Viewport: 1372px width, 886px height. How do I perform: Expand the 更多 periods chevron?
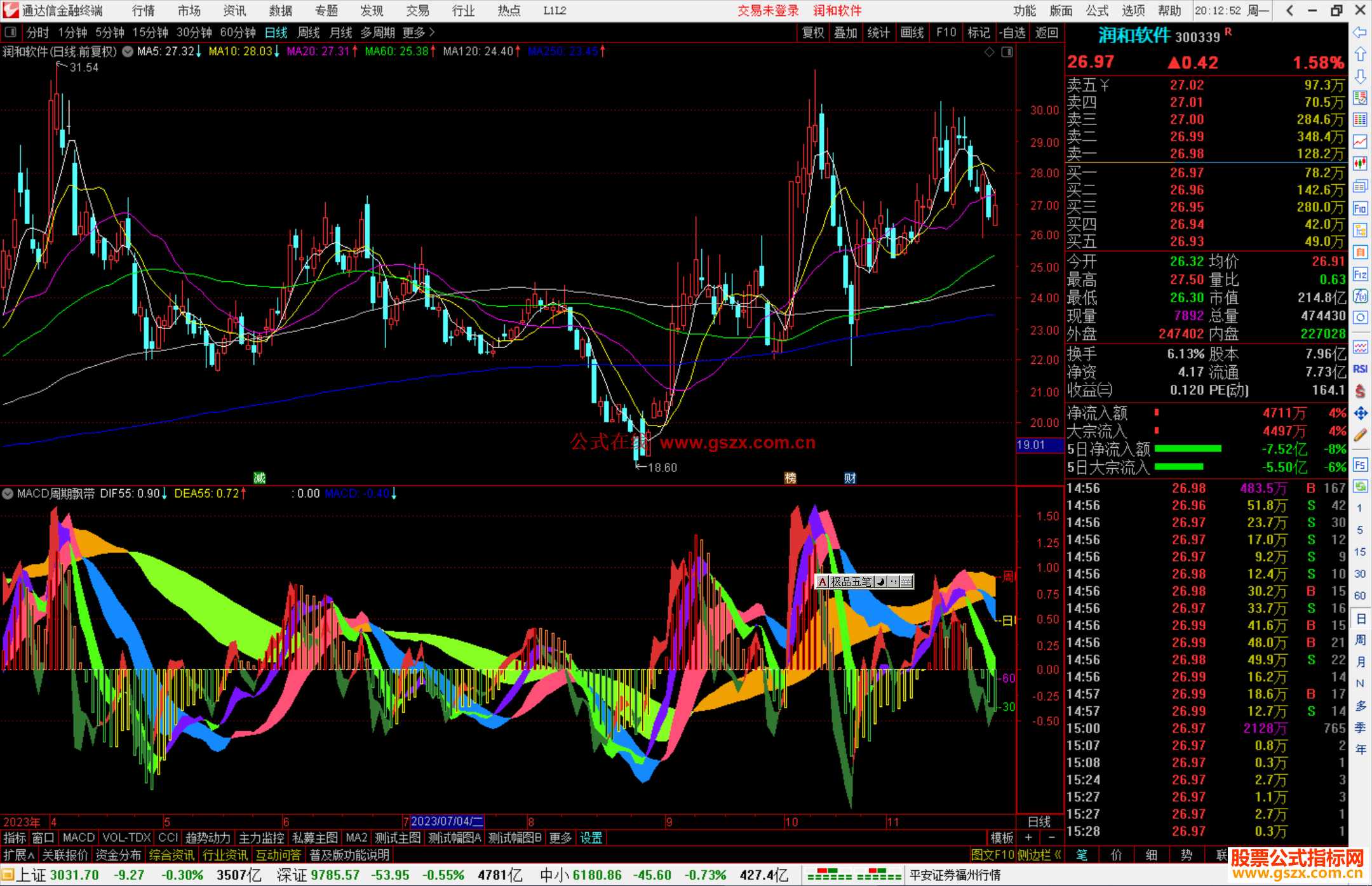coord(432,32)
